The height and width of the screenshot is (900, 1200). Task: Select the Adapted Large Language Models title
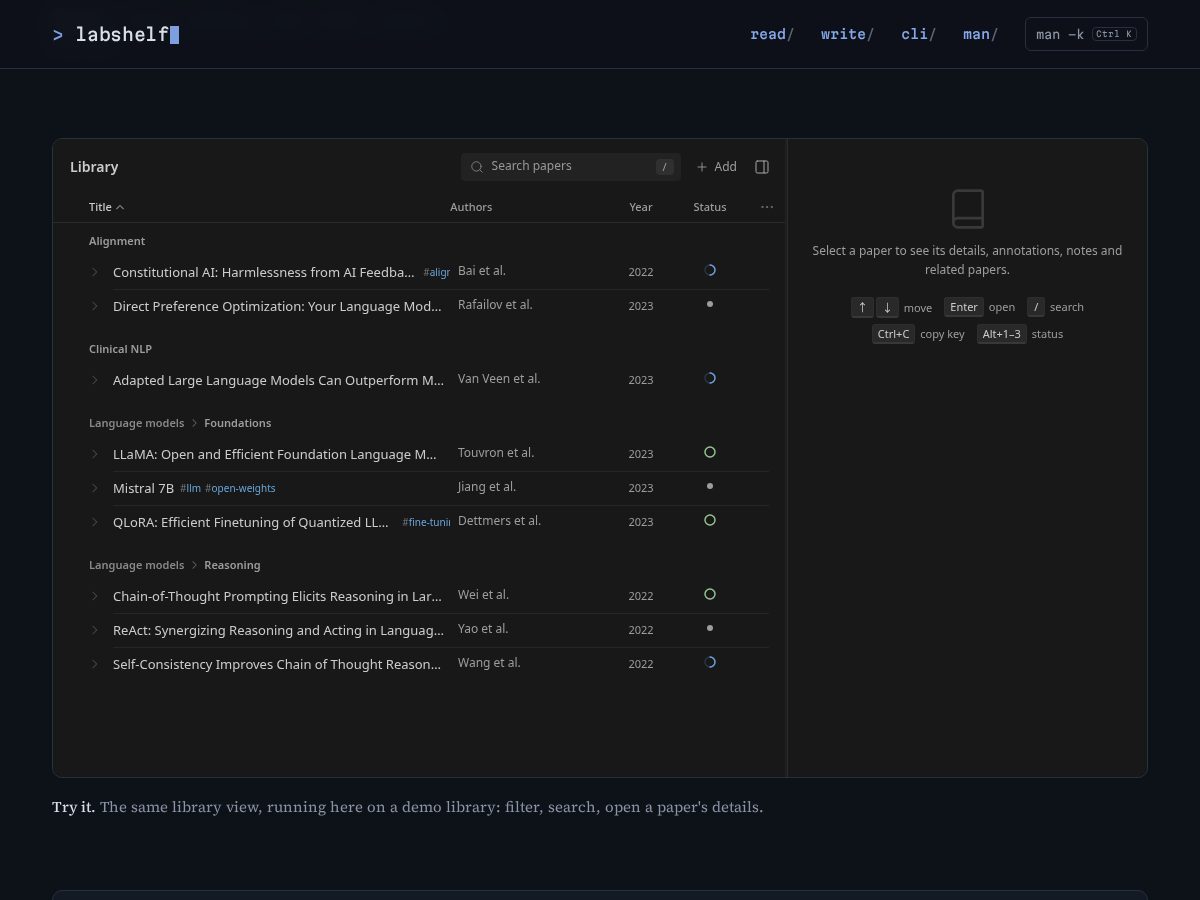click(x=278, y=380)
